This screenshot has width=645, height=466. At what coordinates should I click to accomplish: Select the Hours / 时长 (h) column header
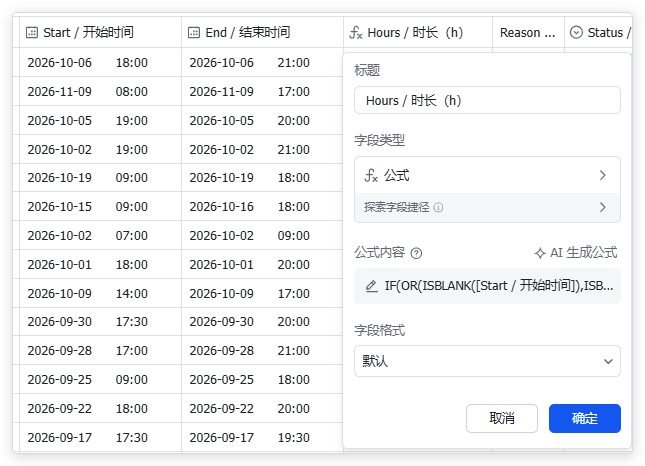point(418,32)
